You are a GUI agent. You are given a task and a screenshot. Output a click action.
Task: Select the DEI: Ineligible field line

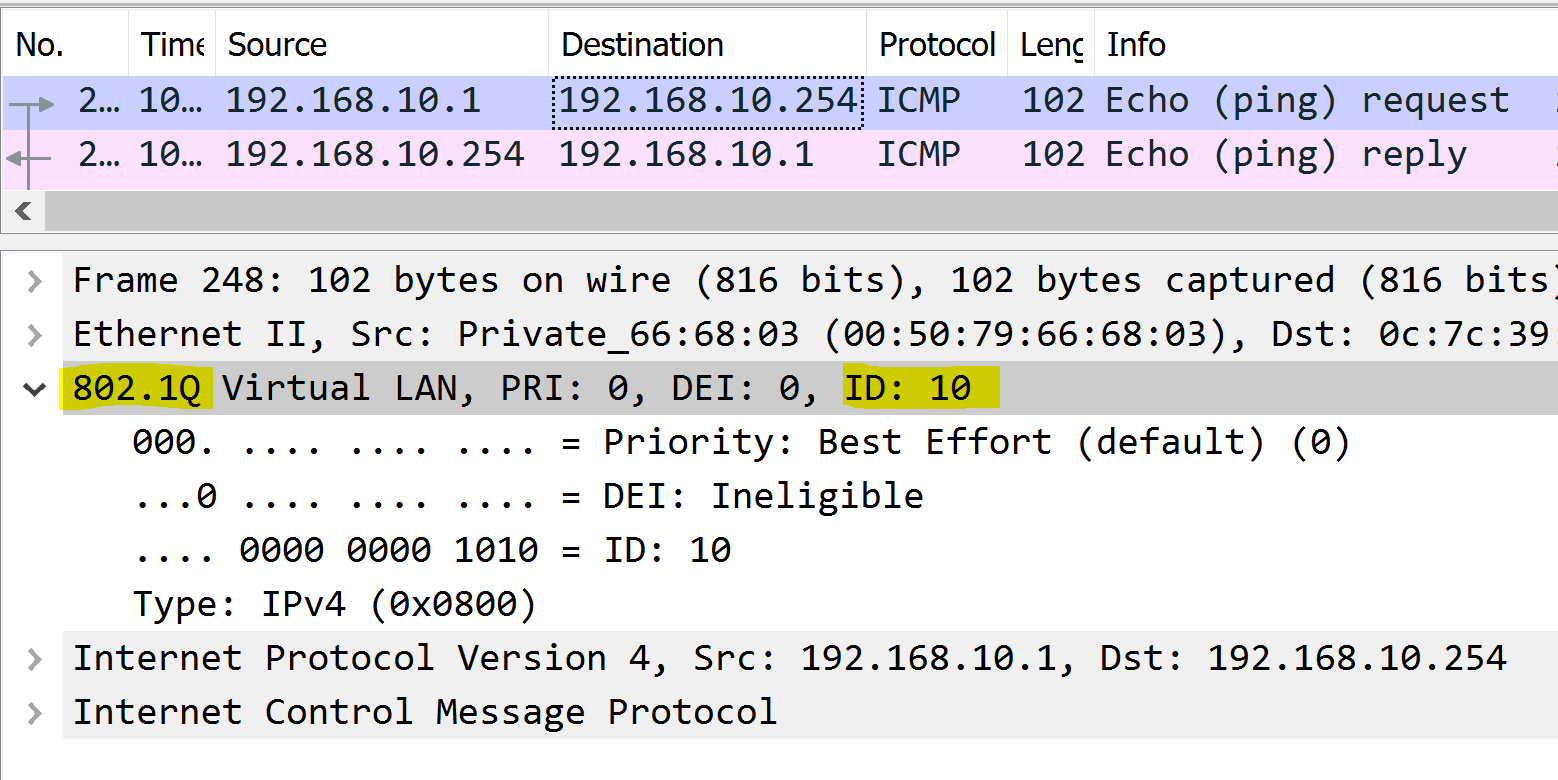click(x=528, y=497)
